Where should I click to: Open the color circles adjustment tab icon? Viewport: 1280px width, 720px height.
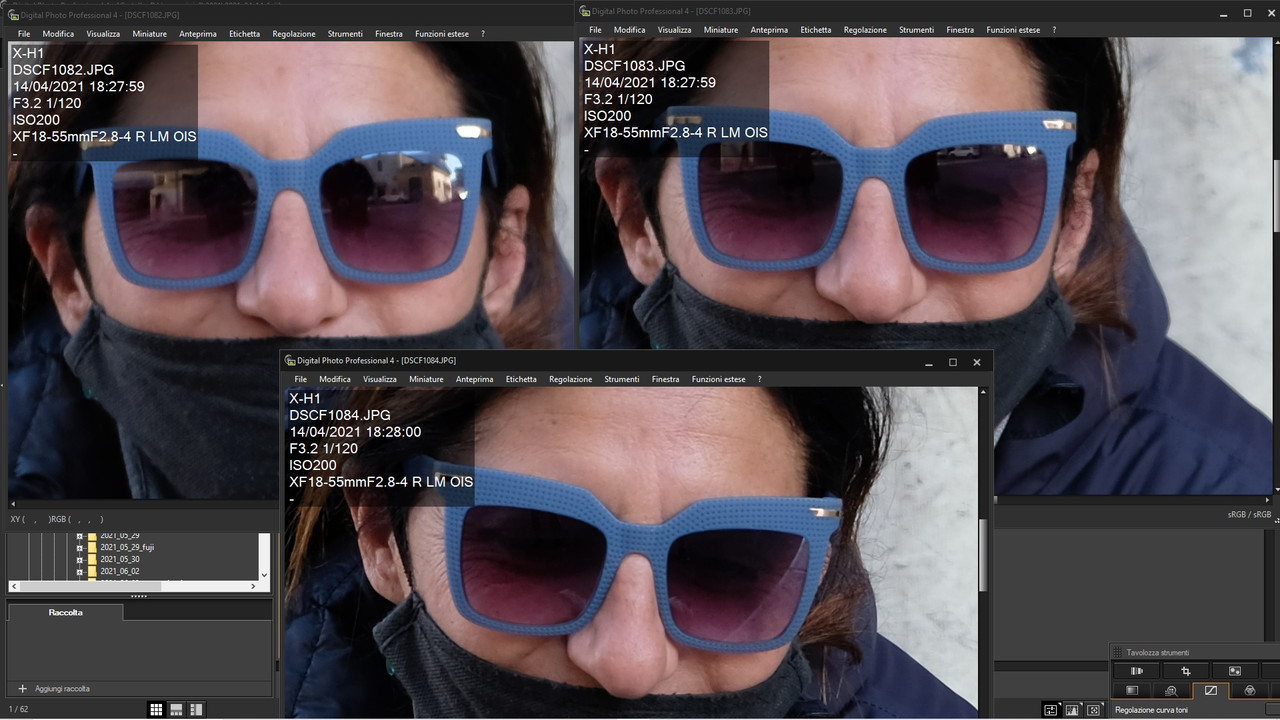tap(1249, 690)
